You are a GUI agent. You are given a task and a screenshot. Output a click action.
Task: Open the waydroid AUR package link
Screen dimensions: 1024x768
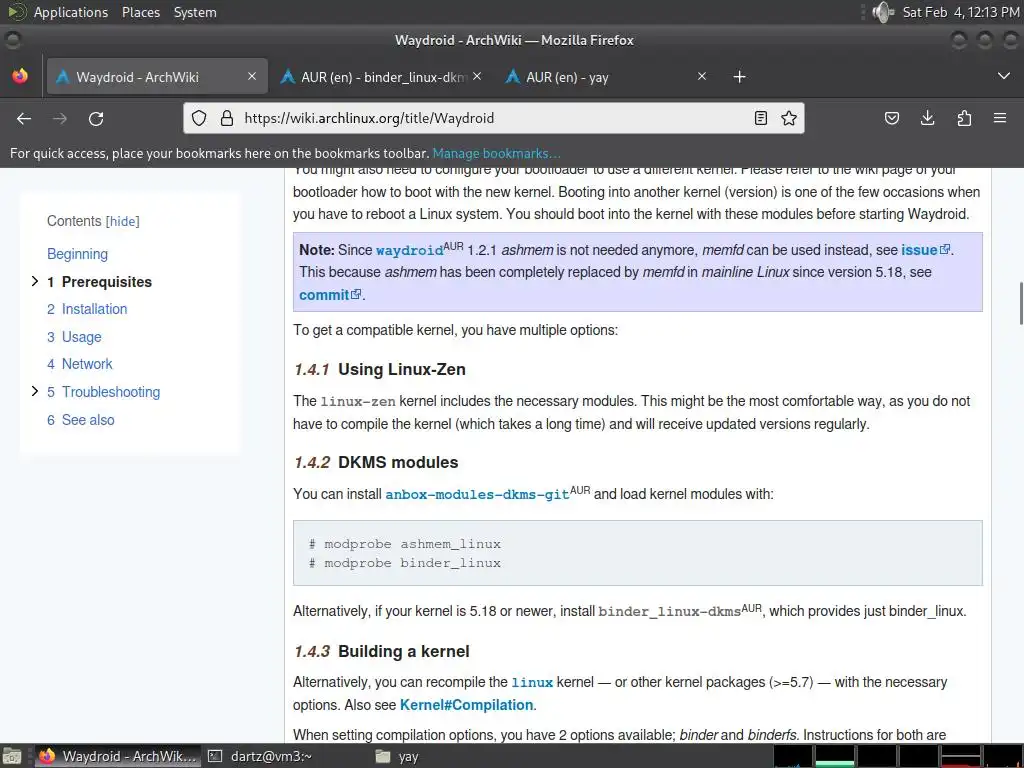(409, 250)
